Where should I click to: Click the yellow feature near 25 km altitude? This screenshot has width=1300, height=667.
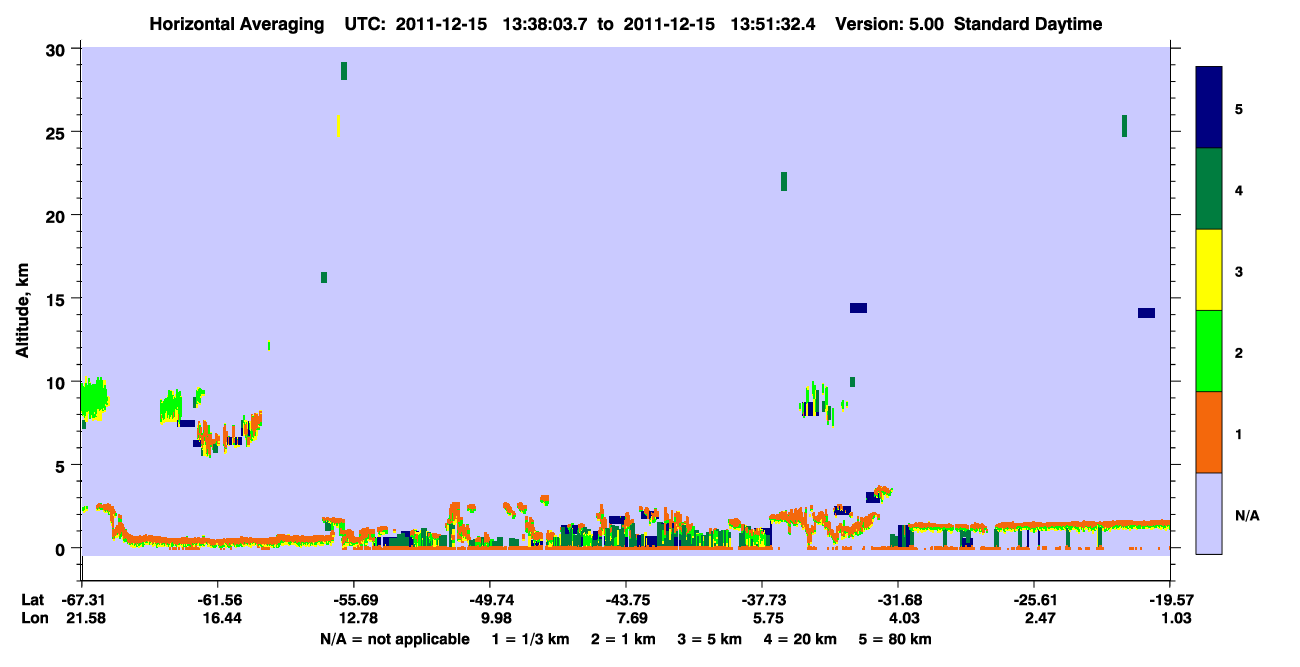tap(338, 126)
